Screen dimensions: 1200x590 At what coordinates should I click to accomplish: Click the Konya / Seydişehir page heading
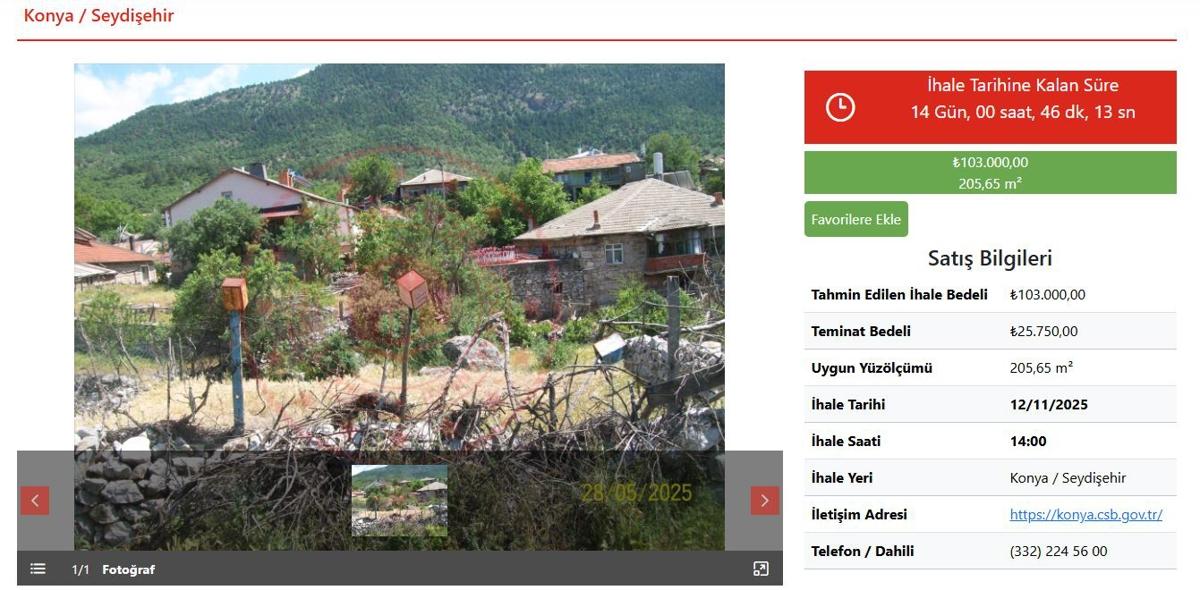pyautogui.click(x=99, y=16)
